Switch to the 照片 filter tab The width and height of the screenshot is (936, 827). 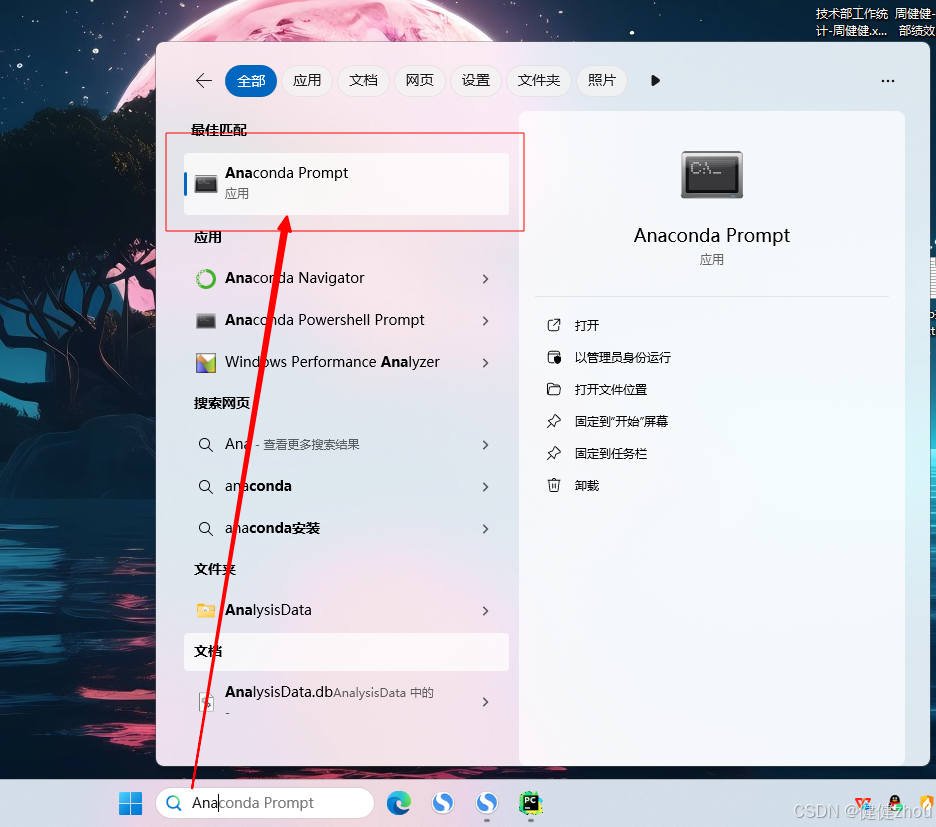(x=601, y=81)
